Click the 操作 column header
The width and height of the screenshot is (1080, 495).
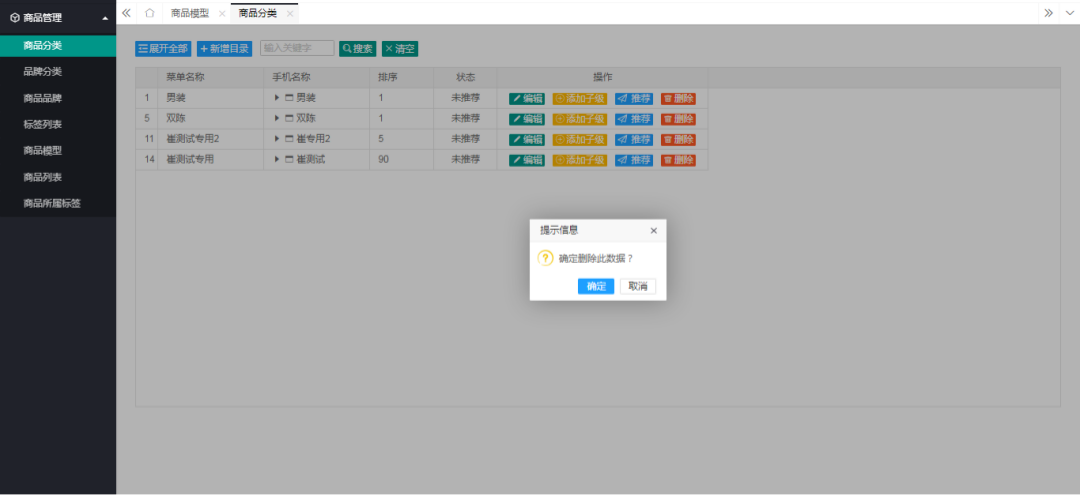[603, 77]
